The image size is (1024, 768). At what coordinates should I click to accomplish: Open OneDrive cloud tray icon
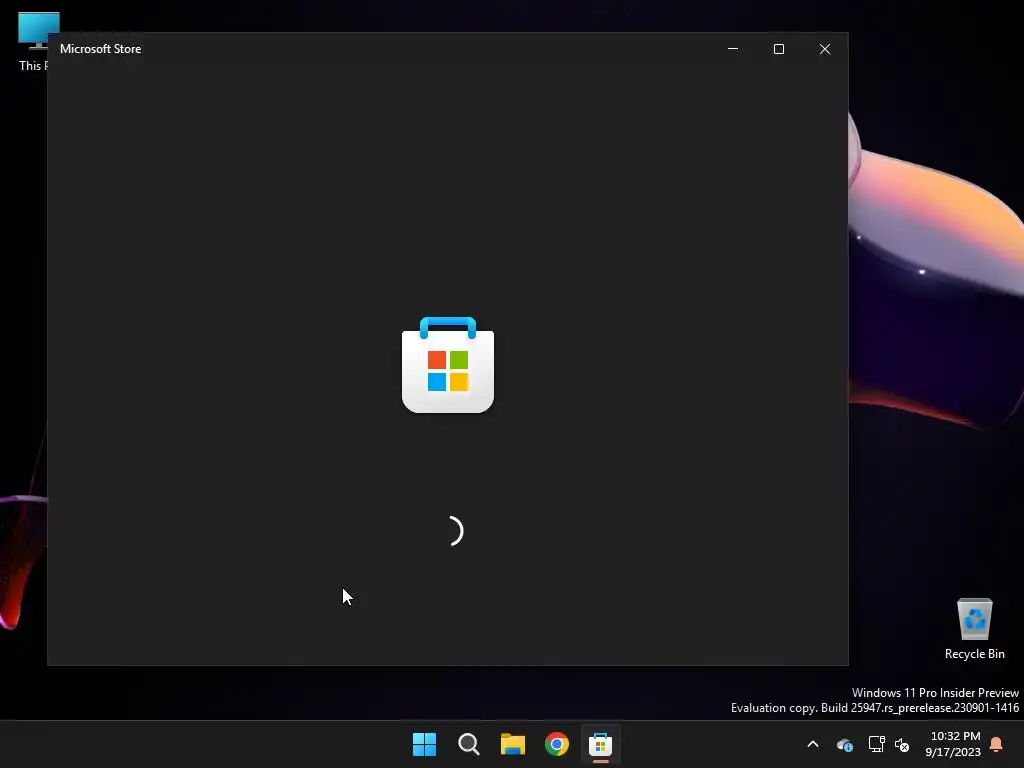pyautogui.click(x=844, y=744)
